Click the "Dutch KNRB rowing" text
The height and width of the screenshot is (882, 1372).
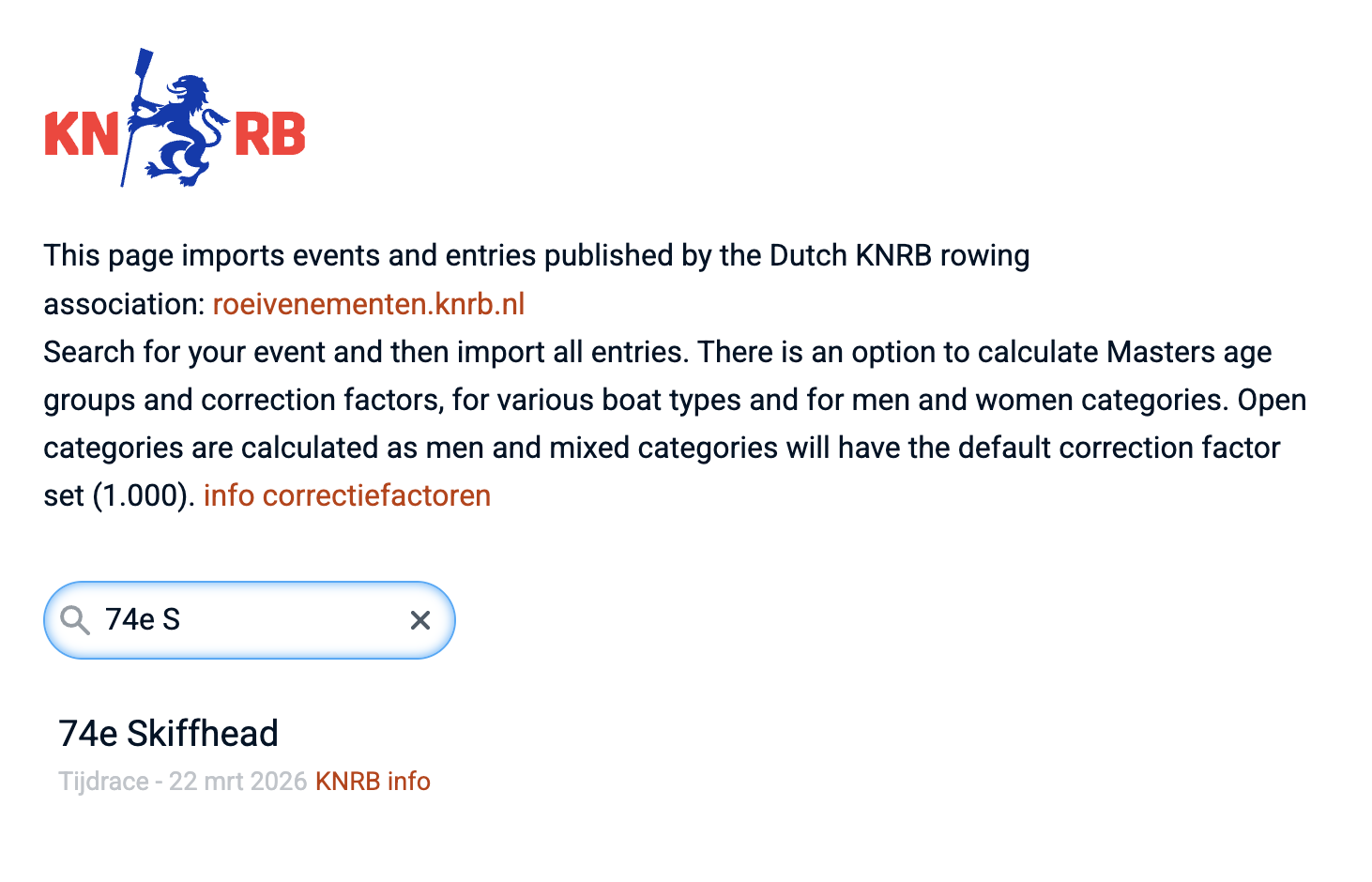tap(899, 255)
